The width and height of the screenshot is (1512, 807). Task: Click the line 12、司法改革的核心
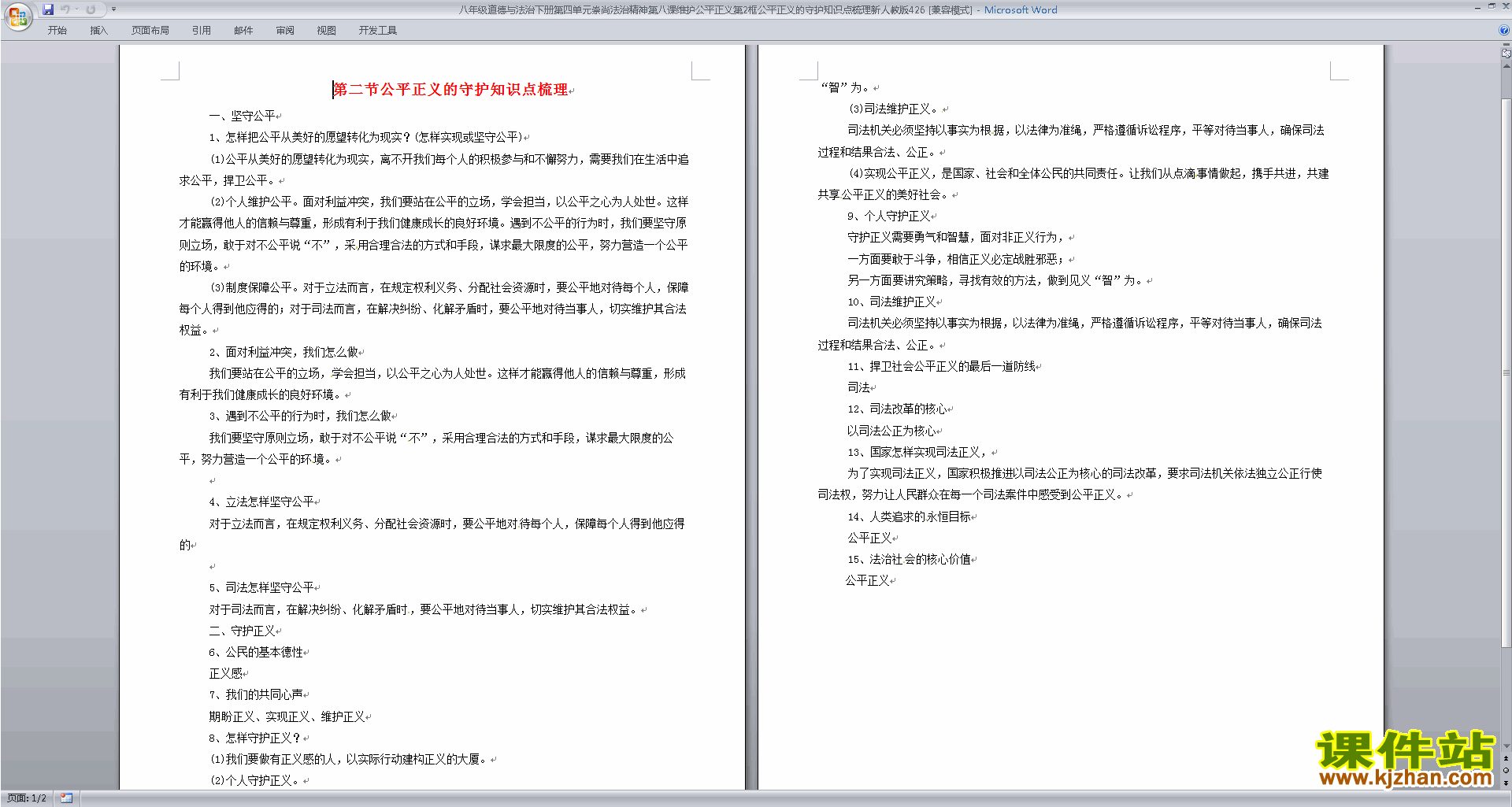click(x=898, y=409)
